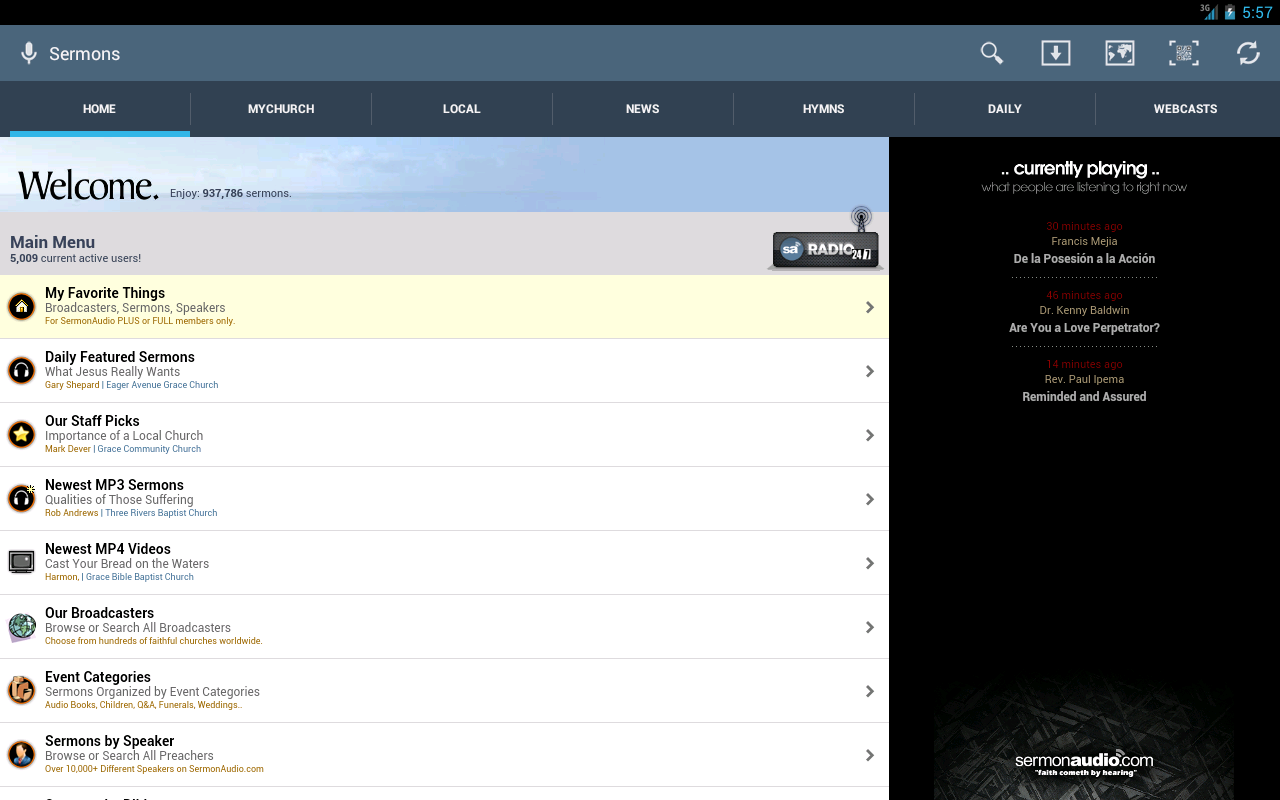This screenshot has height=800, width=1280.
Task: Expand Event Categories chevron
Action: tap(870, 691)
